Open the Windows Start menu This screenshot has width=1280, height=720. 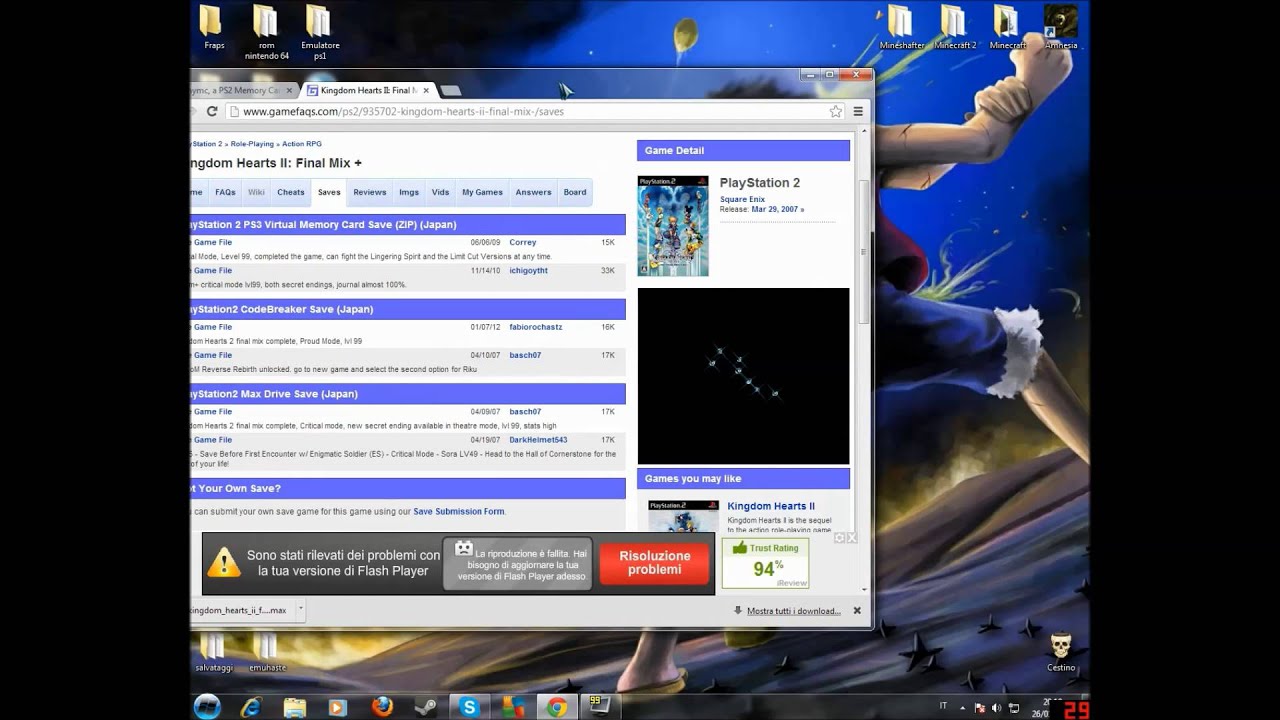207,707
